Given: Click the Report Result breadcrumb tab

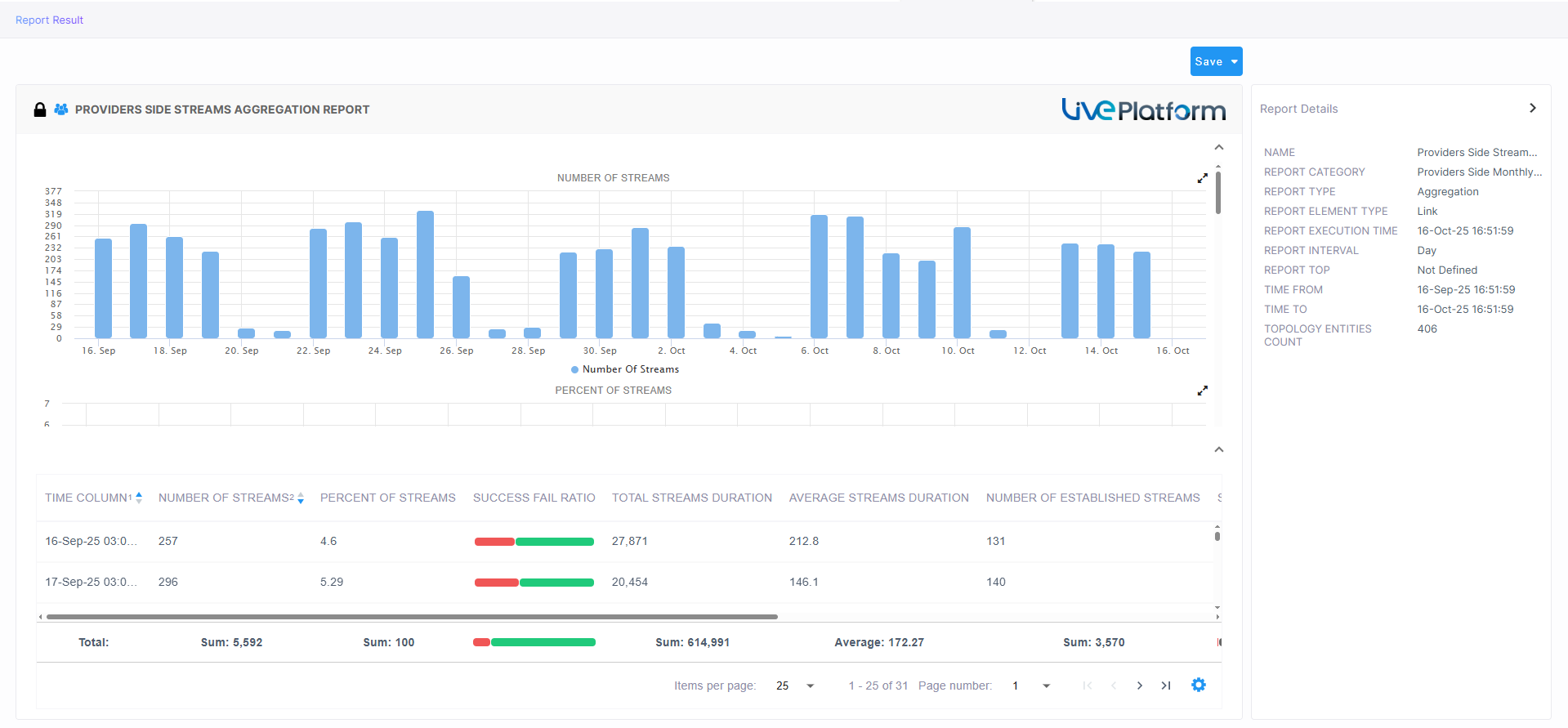Looking at the screenshot, I should [x=49, y=20].
